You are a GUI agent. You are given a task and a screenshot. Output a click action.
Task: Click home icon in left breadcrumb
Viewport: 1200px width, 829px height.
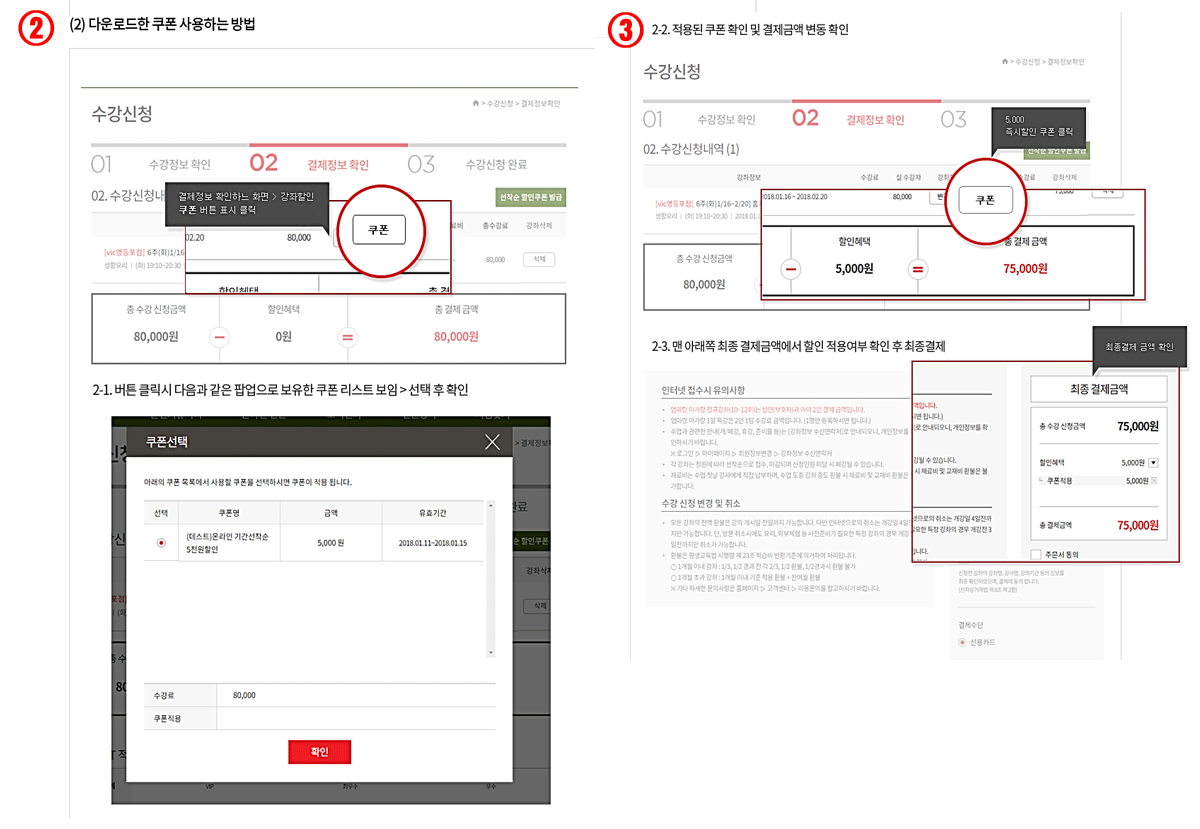476,103
